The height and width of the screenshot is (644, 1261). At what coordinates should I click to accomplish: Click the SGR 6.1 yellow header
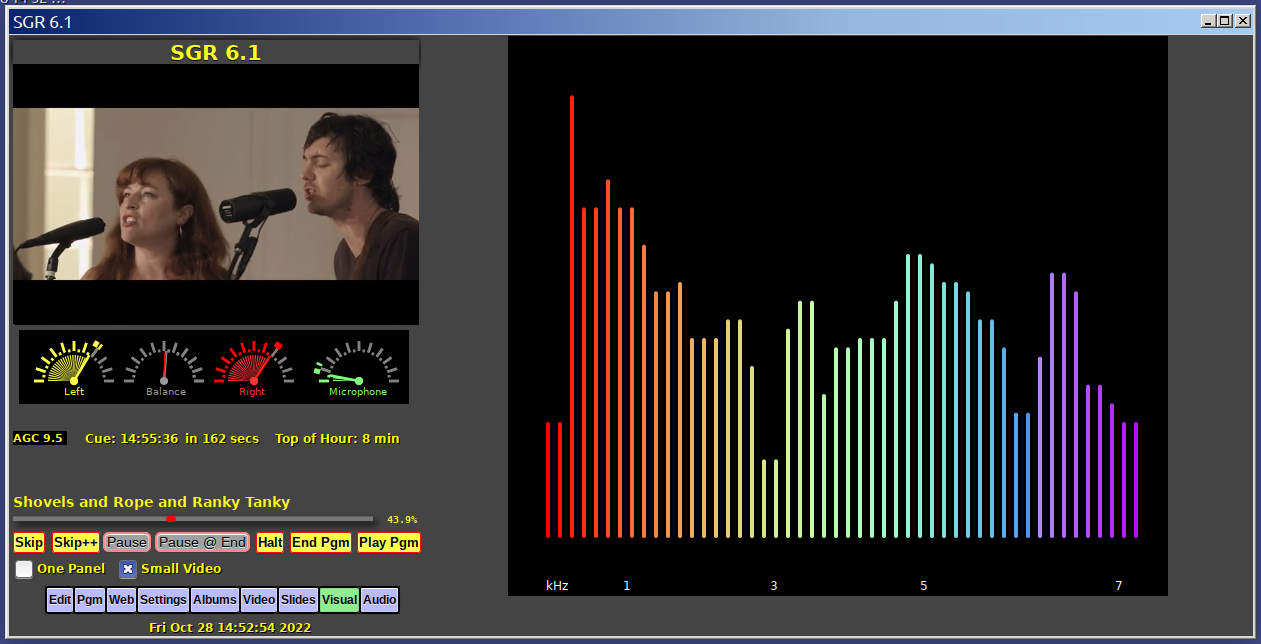216,52
